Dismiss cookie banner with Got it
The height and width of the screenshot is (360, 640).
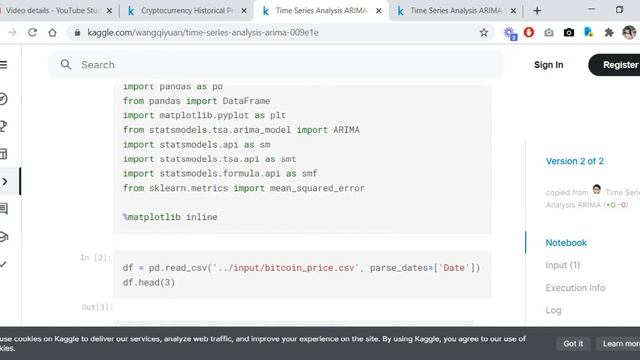point(573,344)
